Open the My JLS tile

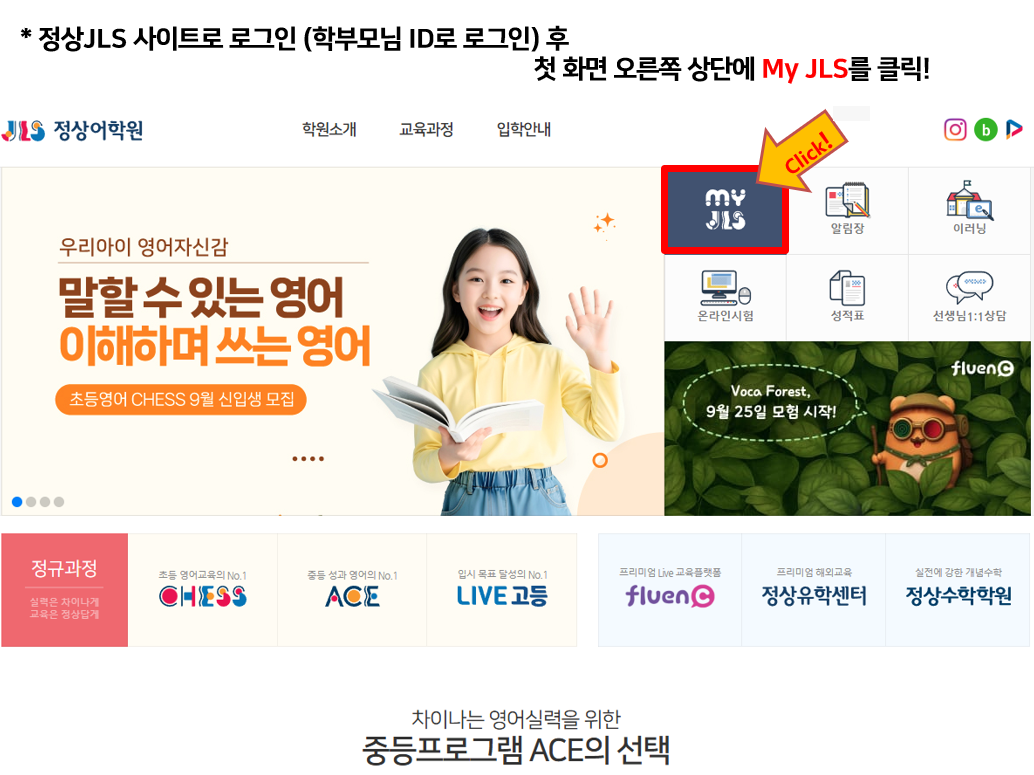click(725, 210)
